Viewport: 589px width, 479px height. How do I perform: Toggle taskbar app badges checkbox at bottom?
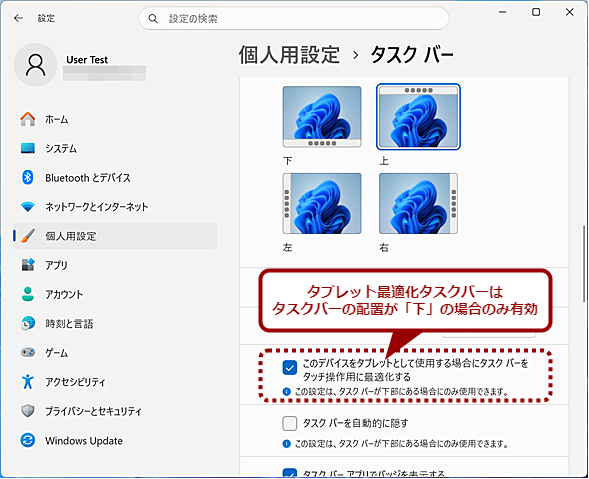click(x=290, y=473)
